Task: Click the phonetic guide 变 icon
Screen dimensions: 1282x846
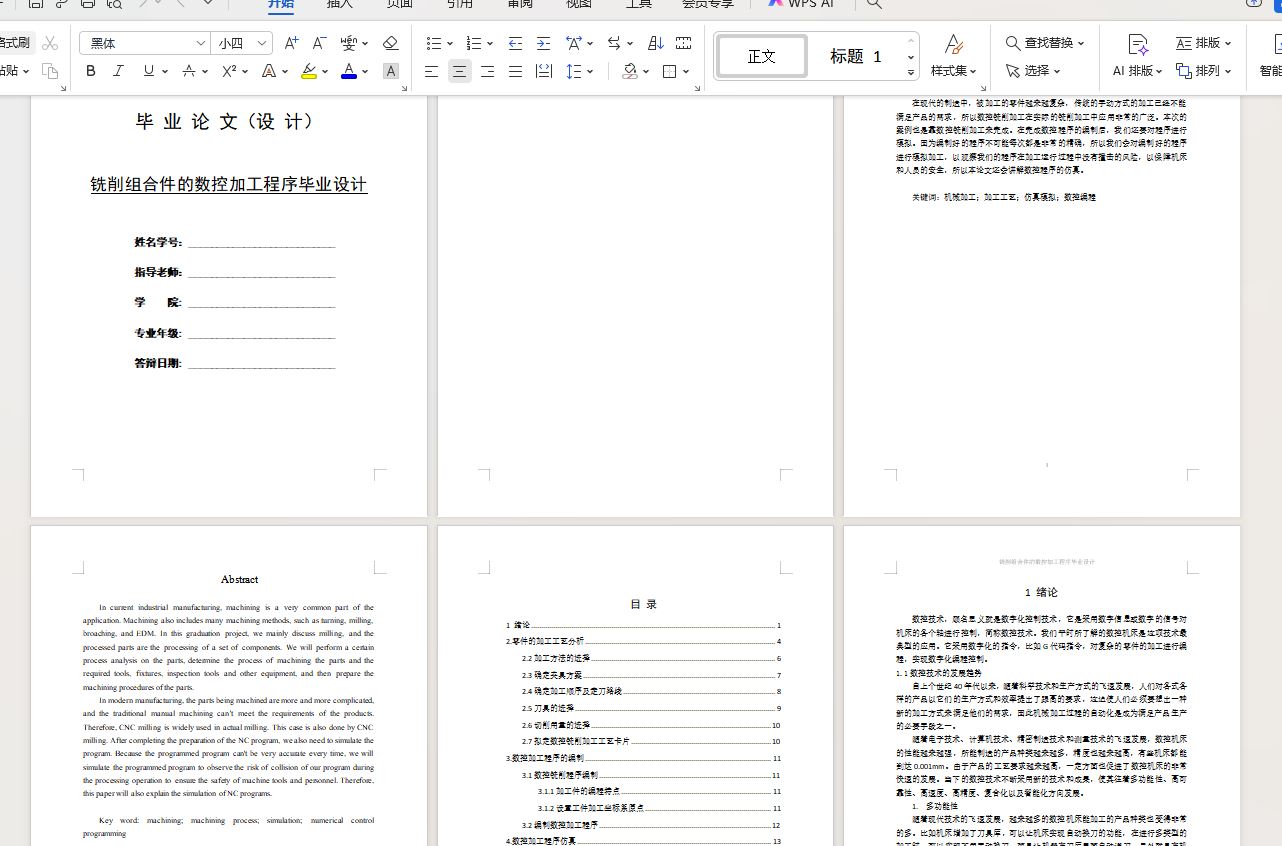Action: coord(348,43)
